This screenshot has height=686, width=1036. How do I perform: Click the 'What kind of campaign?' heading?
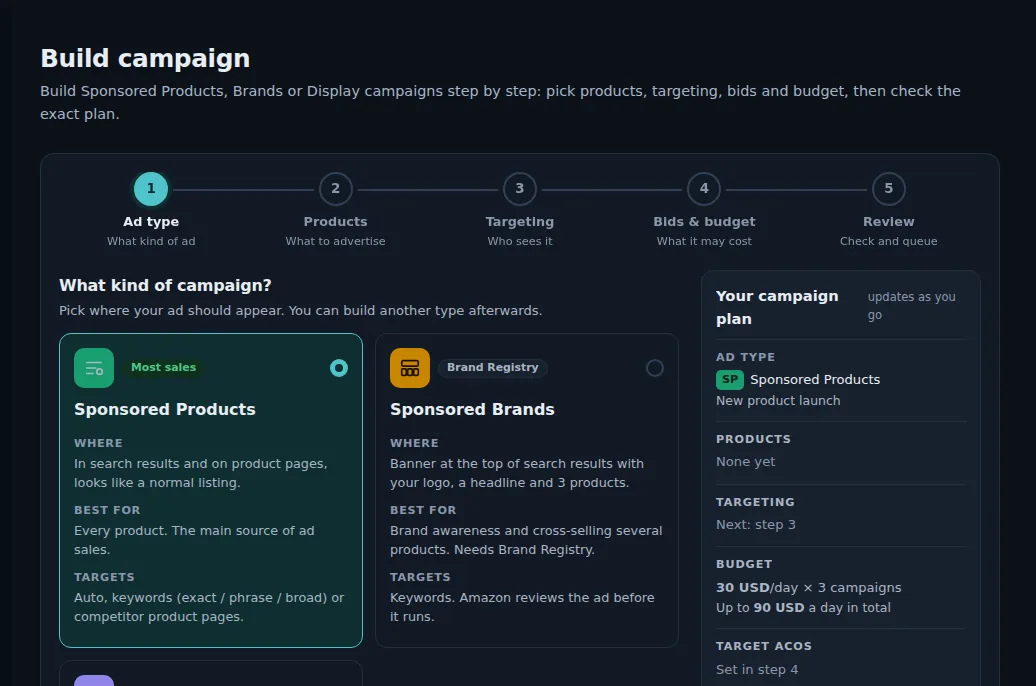[165, 286]
